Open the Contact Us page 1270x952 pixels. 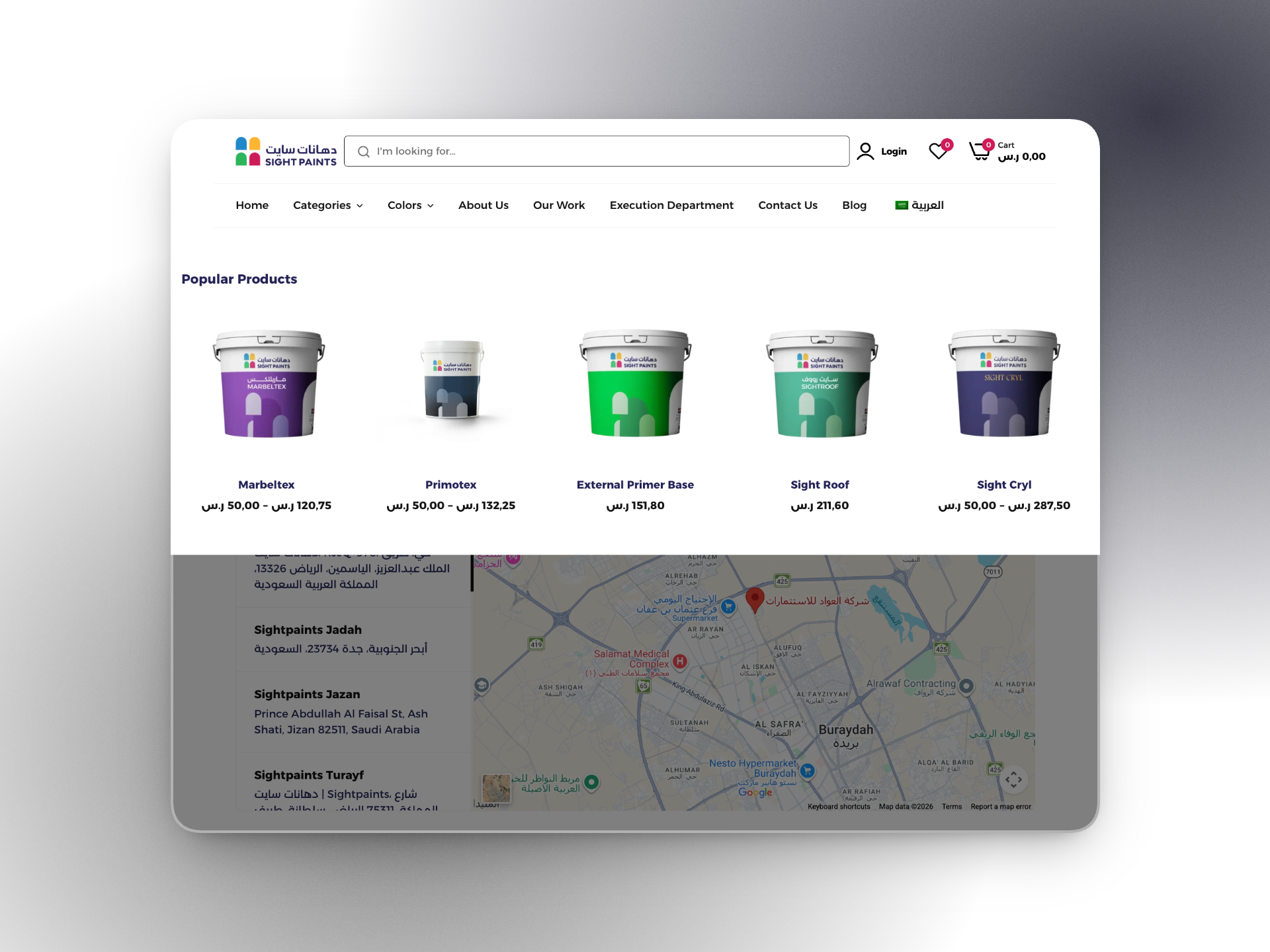pyautogui.click(x=788, y=206)
